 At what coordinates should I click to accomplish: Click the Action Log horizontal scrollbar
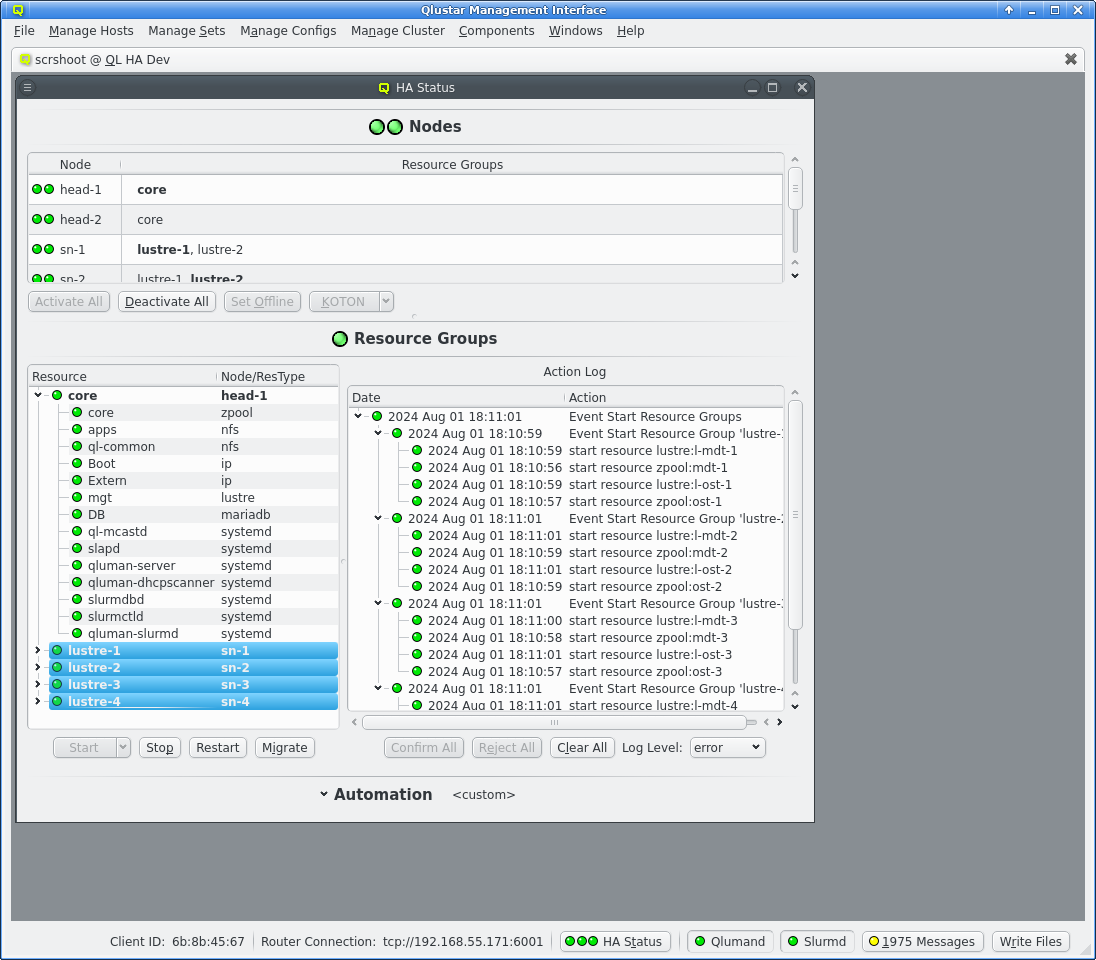click(554, 722)
